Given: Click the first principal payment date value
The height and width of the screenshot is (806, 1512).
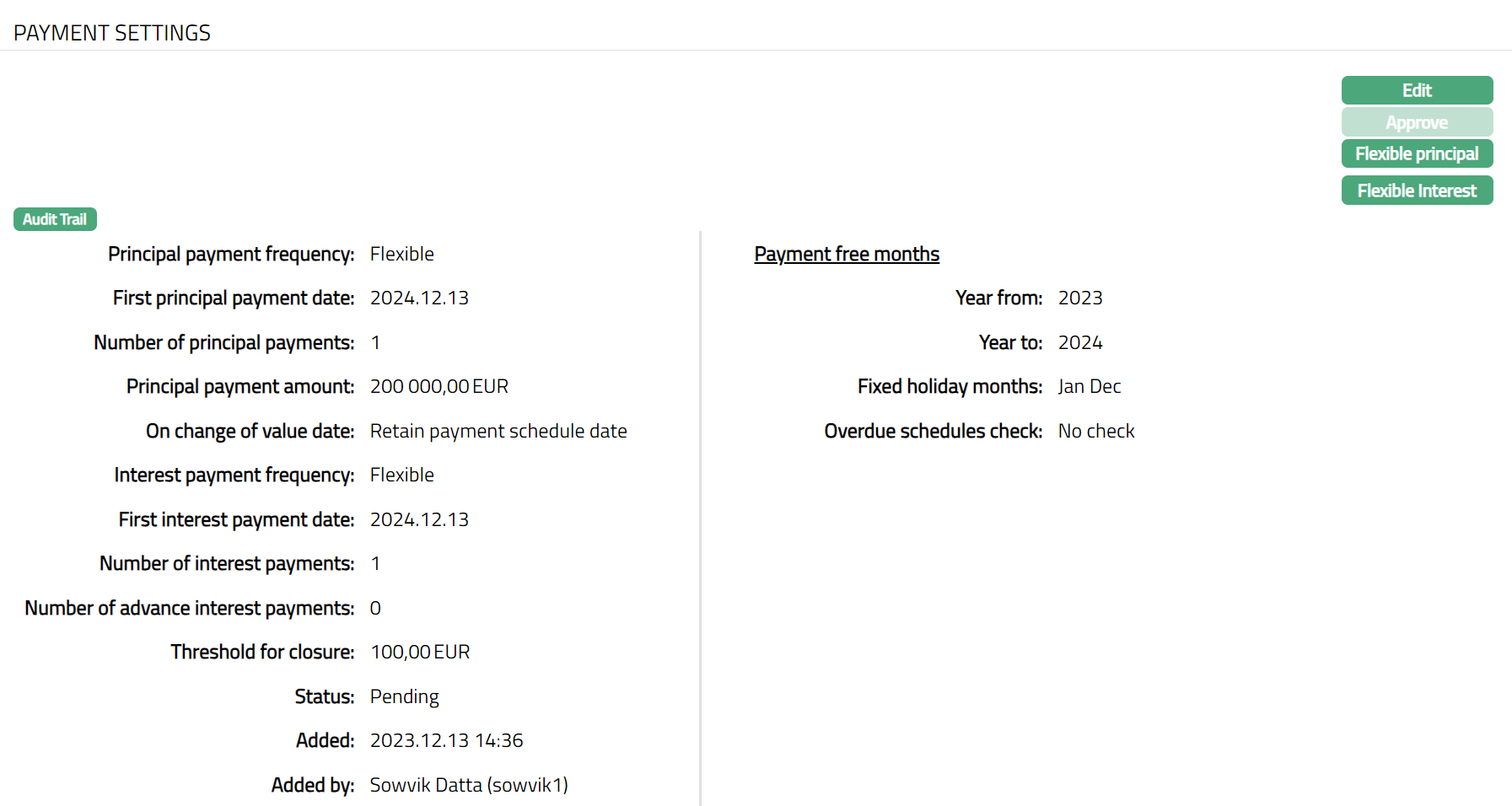Looking at the screenshot, I should (419, 298).
